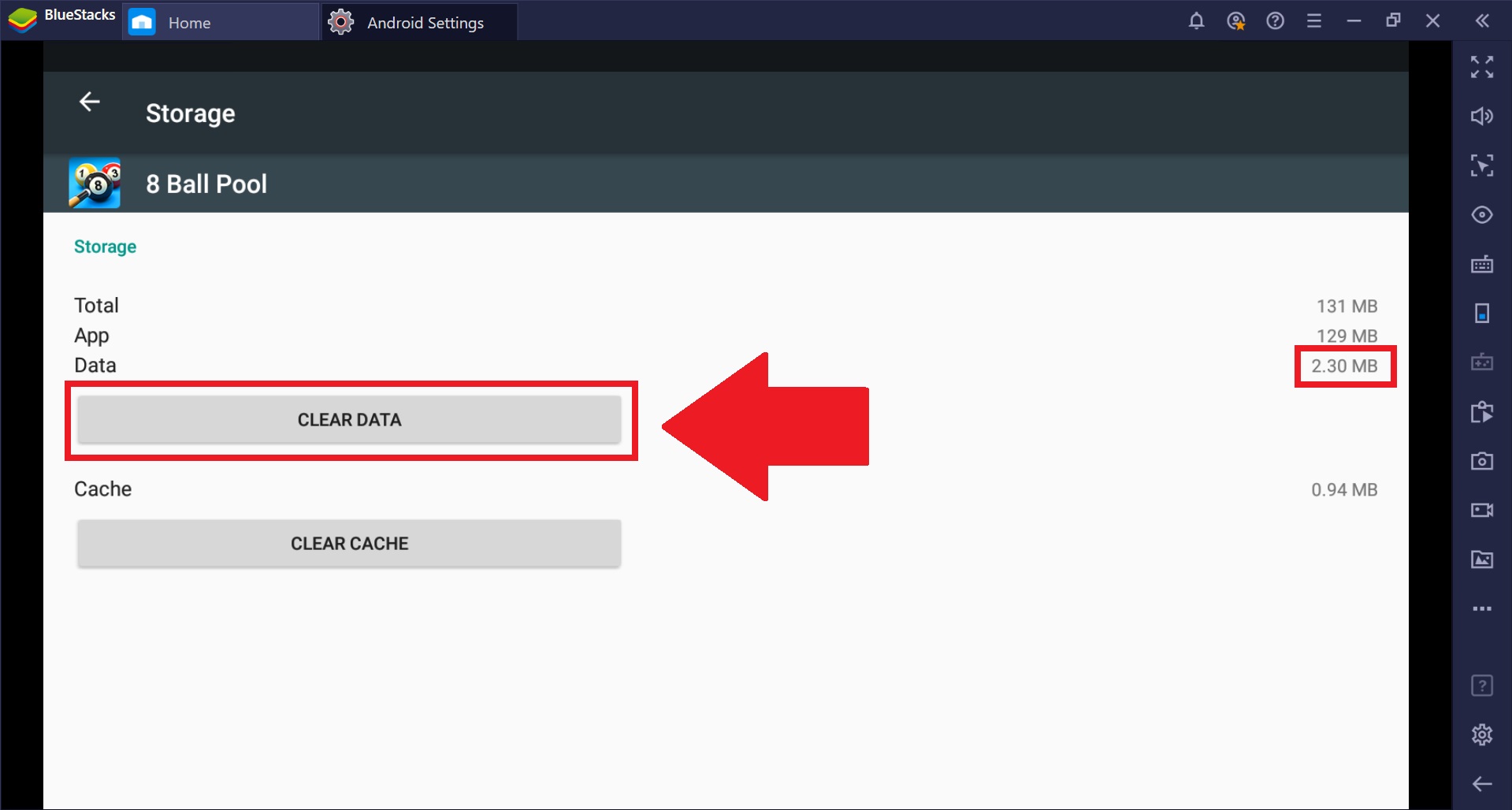The height and width of the screenshot is (810, 1512).
Task: Go back using the Storage back arrow
Action: [90, 102]
